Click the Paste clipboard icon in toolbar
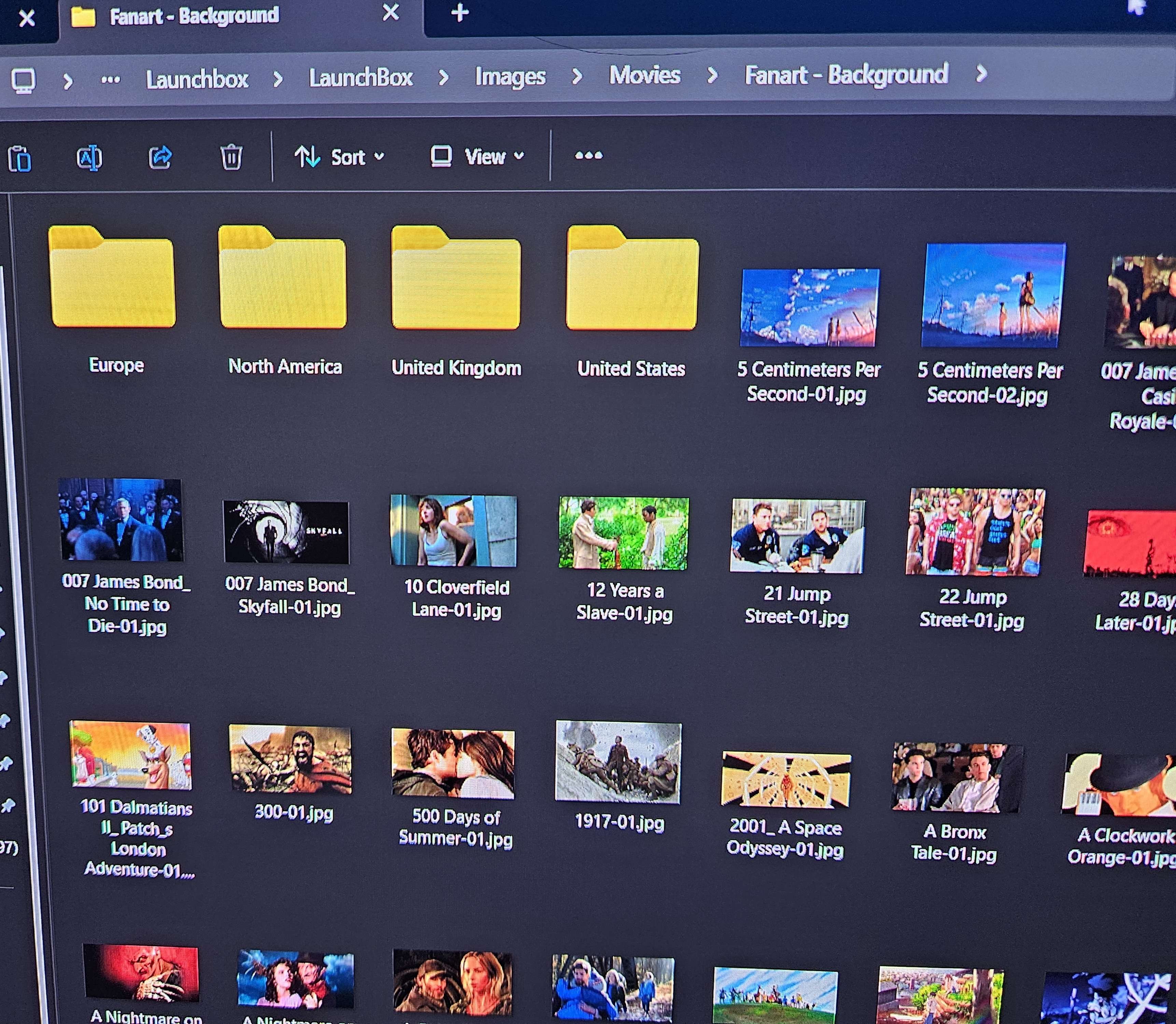1176x1024 pixels. coord(19,159)
